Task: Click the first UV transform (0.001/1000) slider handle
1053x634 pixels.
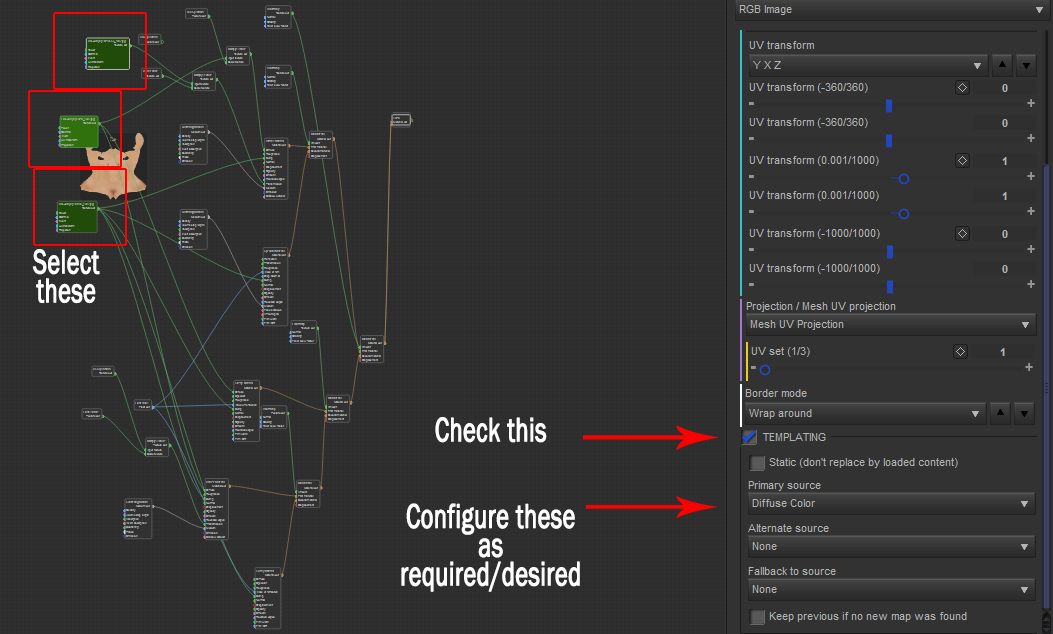Action: coord(904,179)
